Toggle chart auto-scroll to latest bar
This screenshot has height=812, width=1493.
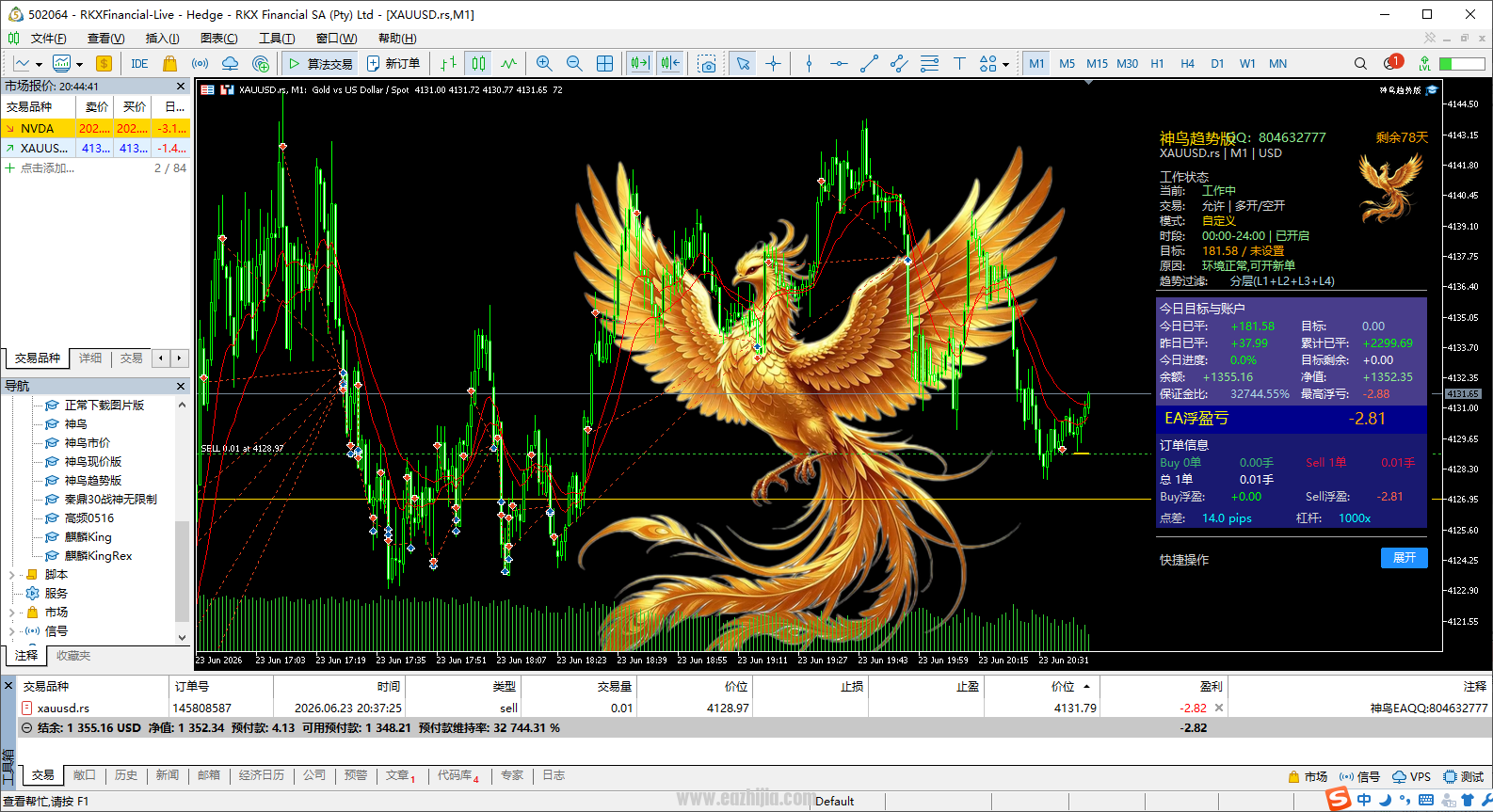point(640,64)
